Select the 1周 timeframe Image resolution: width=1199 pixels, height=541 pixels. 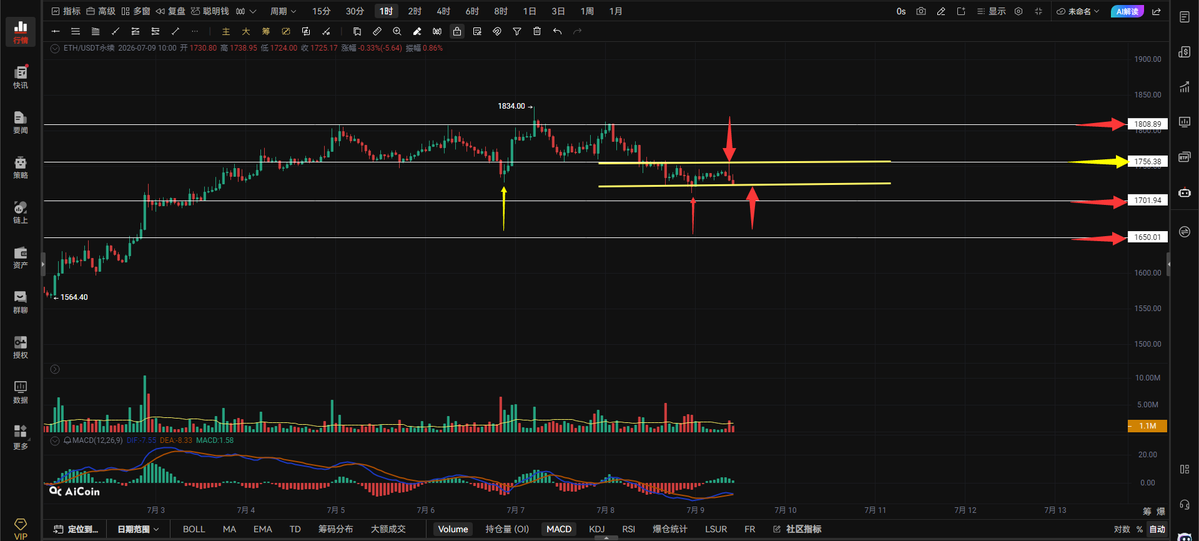(x=587, y=11)
